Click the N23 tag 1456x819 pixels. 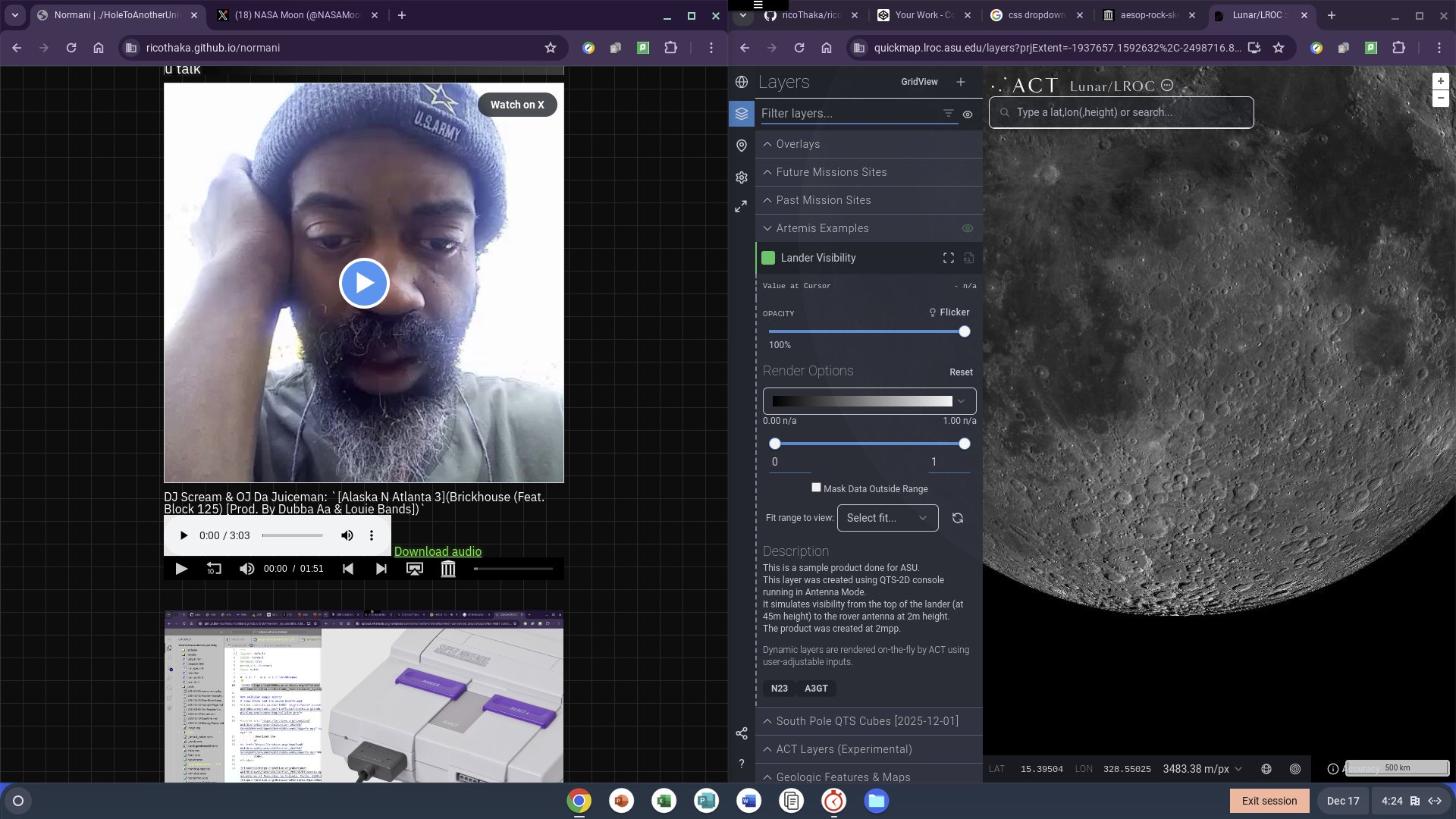point(779,689)
